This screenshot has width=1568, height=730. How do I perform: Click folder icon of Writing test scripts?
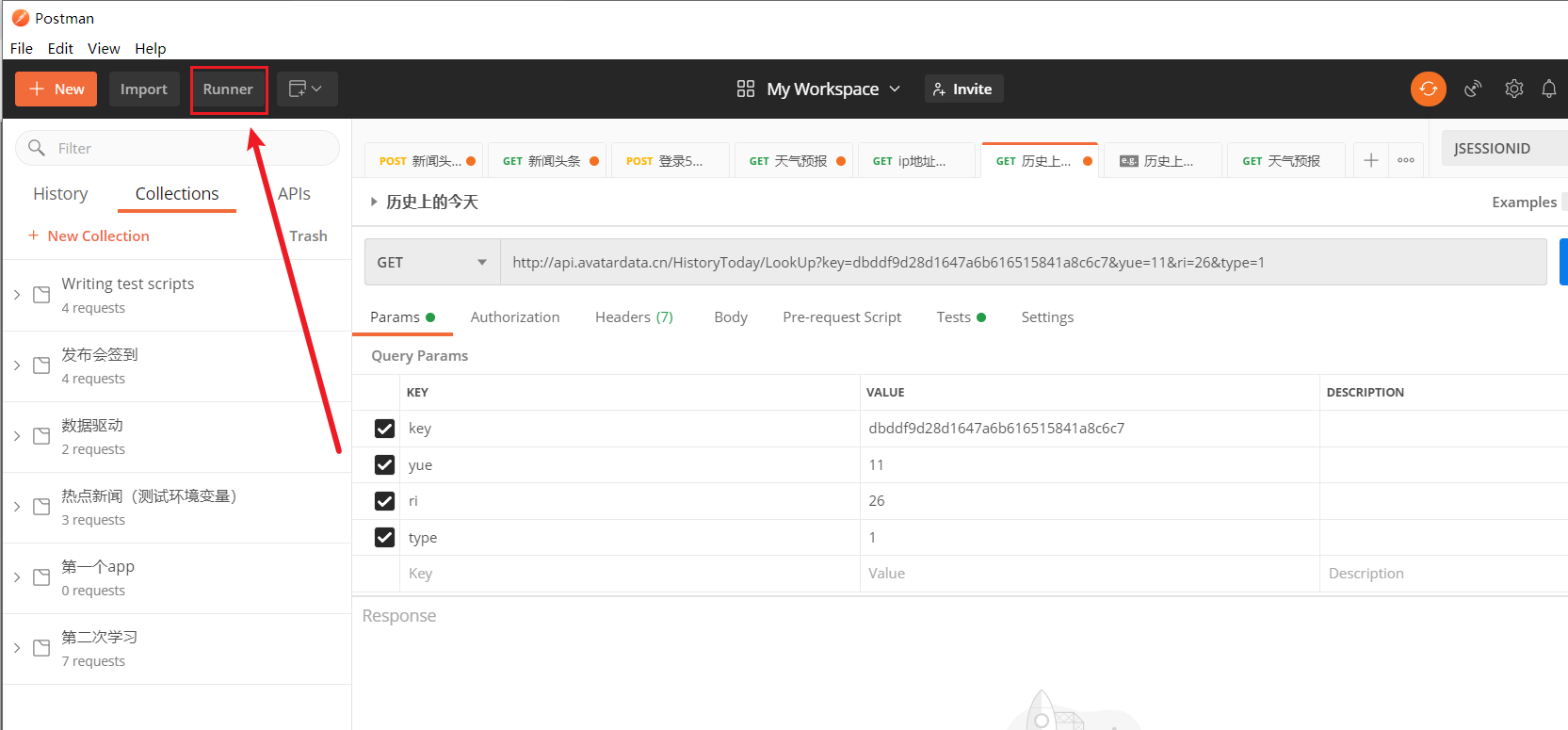(x=41, y=295)
